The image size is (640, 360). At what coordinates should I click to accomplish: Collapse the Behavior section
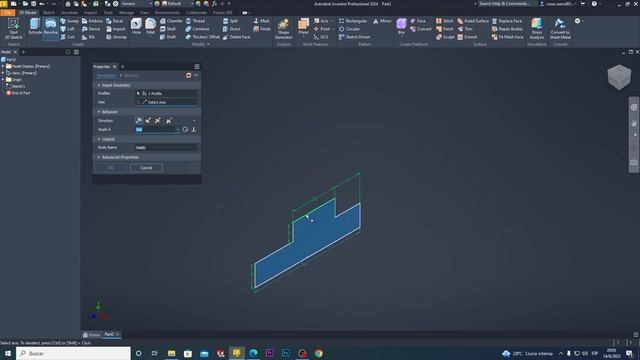(x=99, y=112)
